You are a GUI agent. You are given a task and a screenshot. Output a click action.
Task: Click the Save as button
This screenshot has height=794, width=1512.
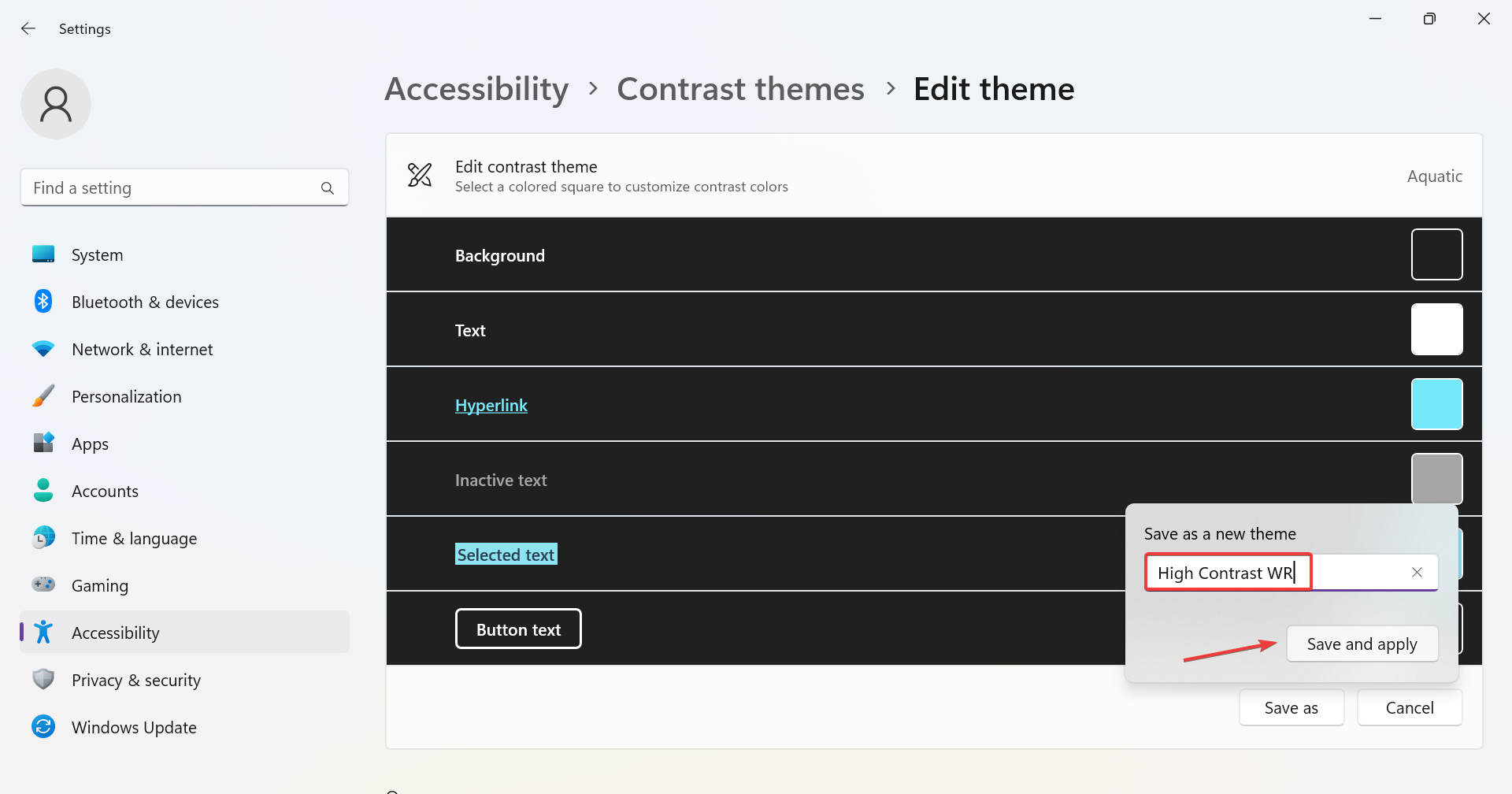point(1291,707)
